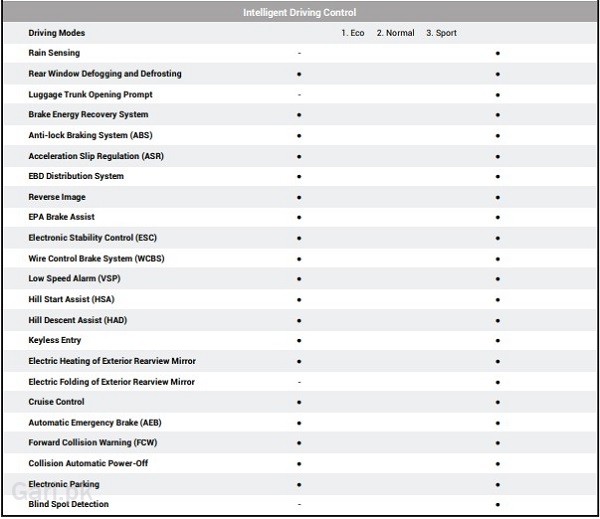Select the Rain Sensing row label
This screenshot has width=600, height=519.
click(54, 53)
